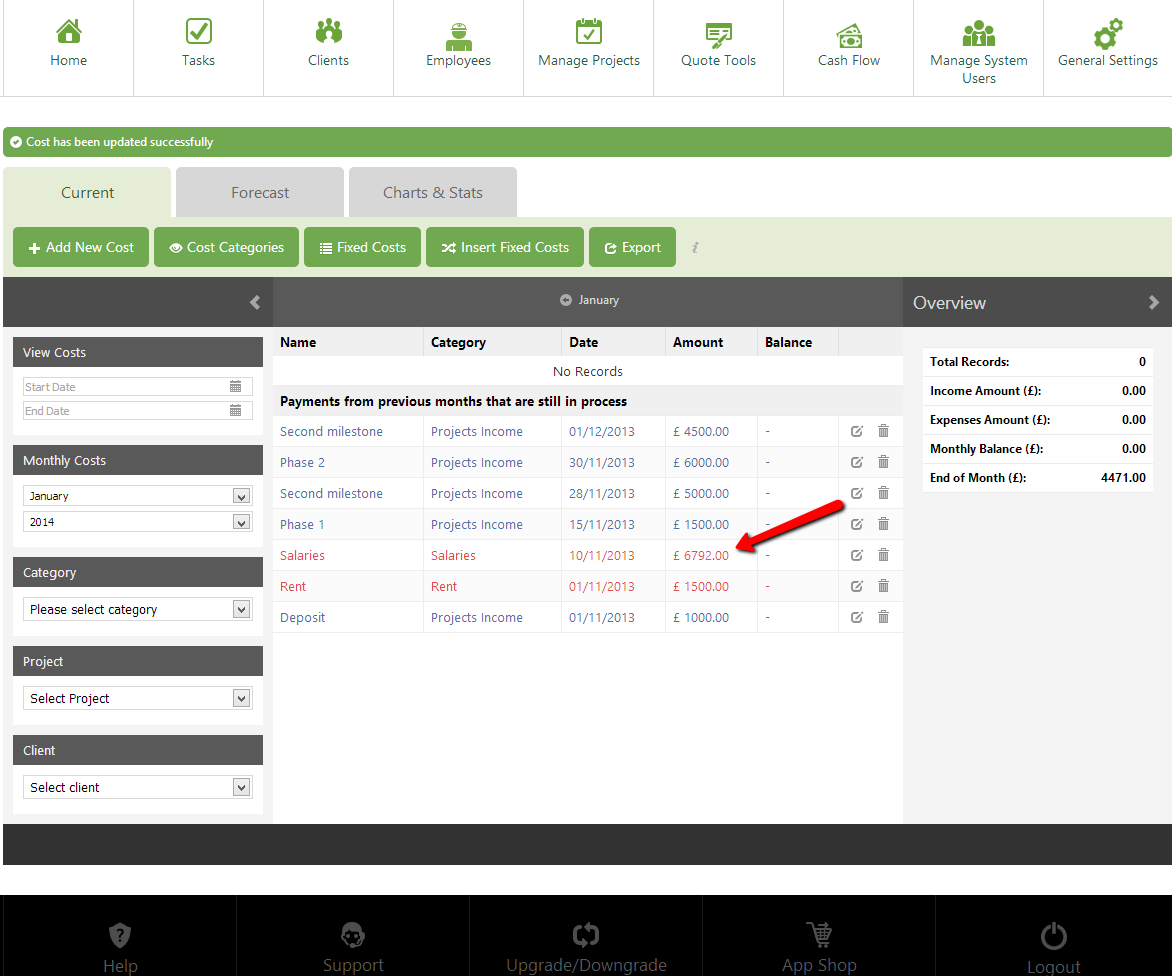
Task: Click the General Settings gears icon
Action: [1107, 35]
